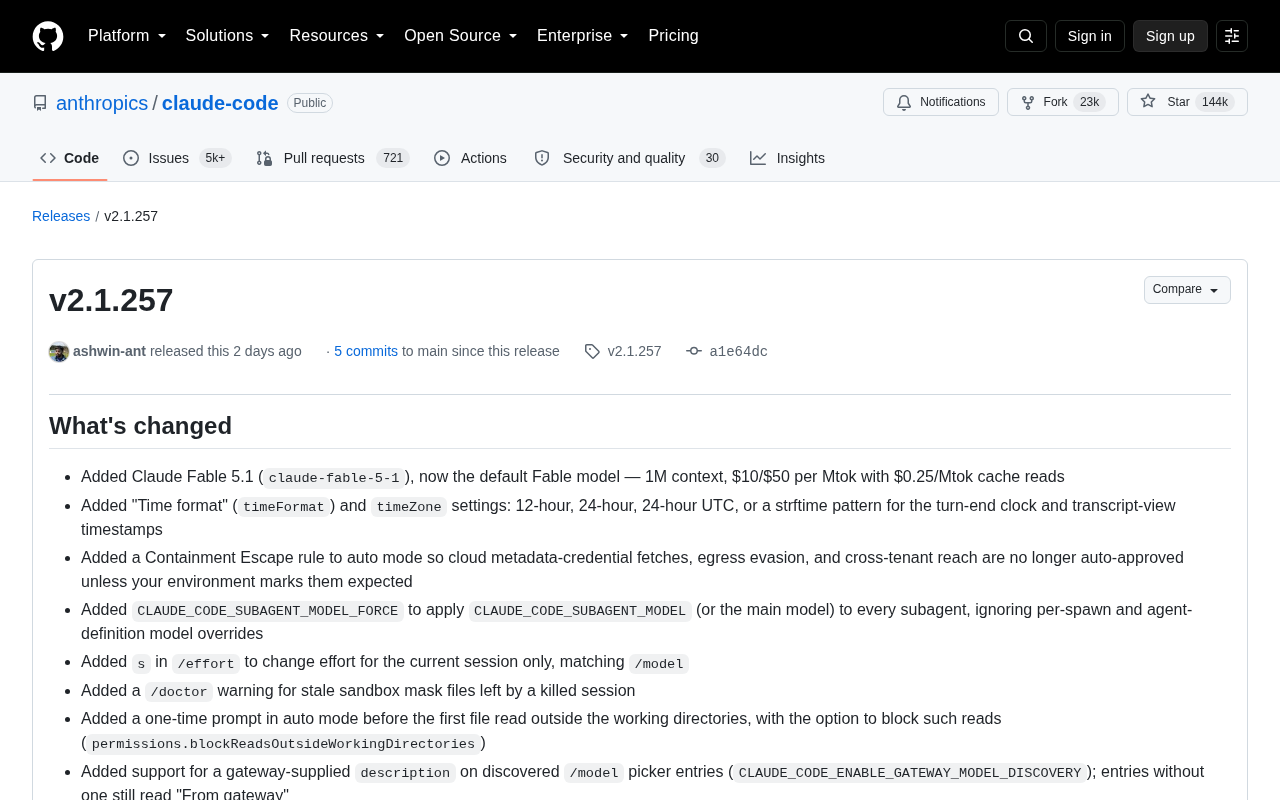The height and width of the screenshot is (800, 1280).
Task: Open ashwin-ant's profile link
Action: point(109,351)
